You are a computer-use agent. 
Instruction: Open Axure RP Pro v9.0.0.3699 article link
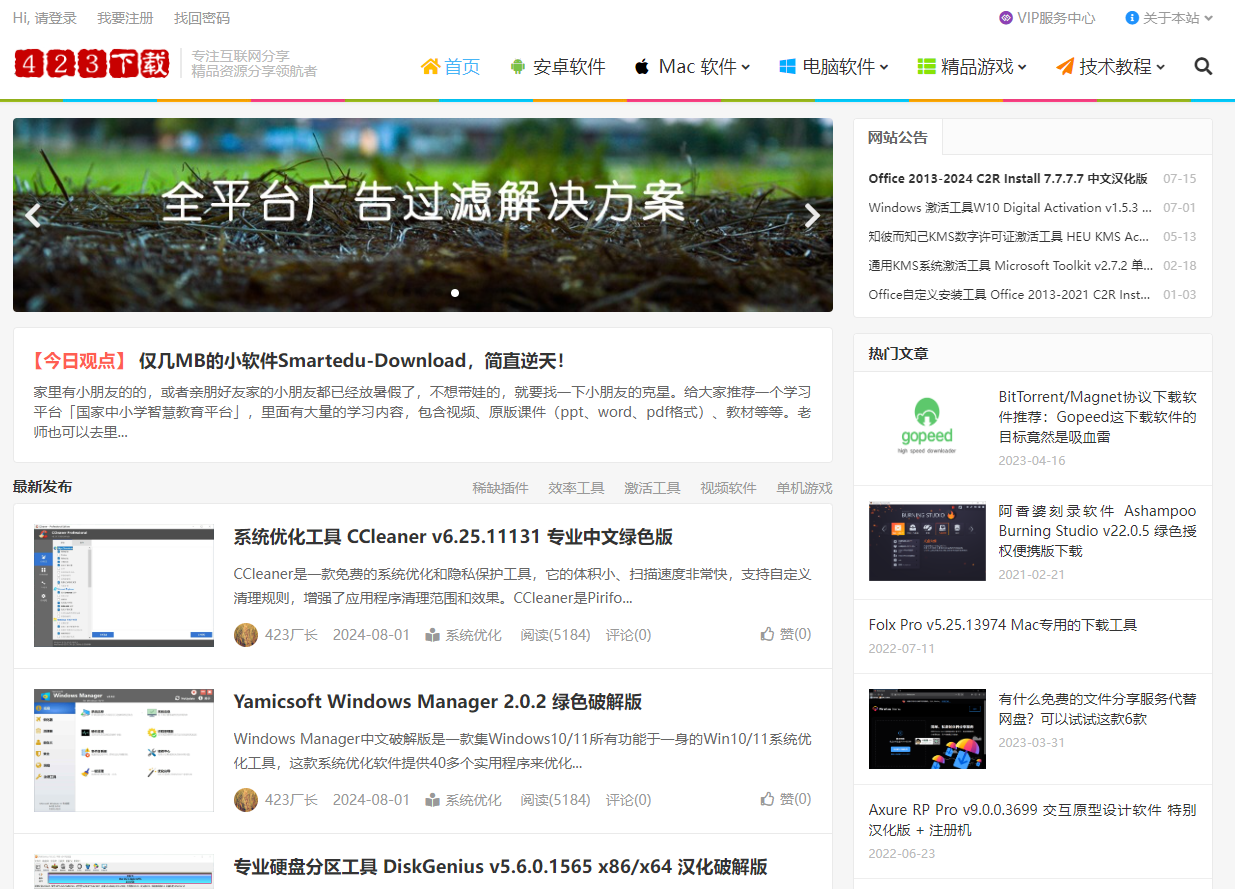click(1032, 820)
